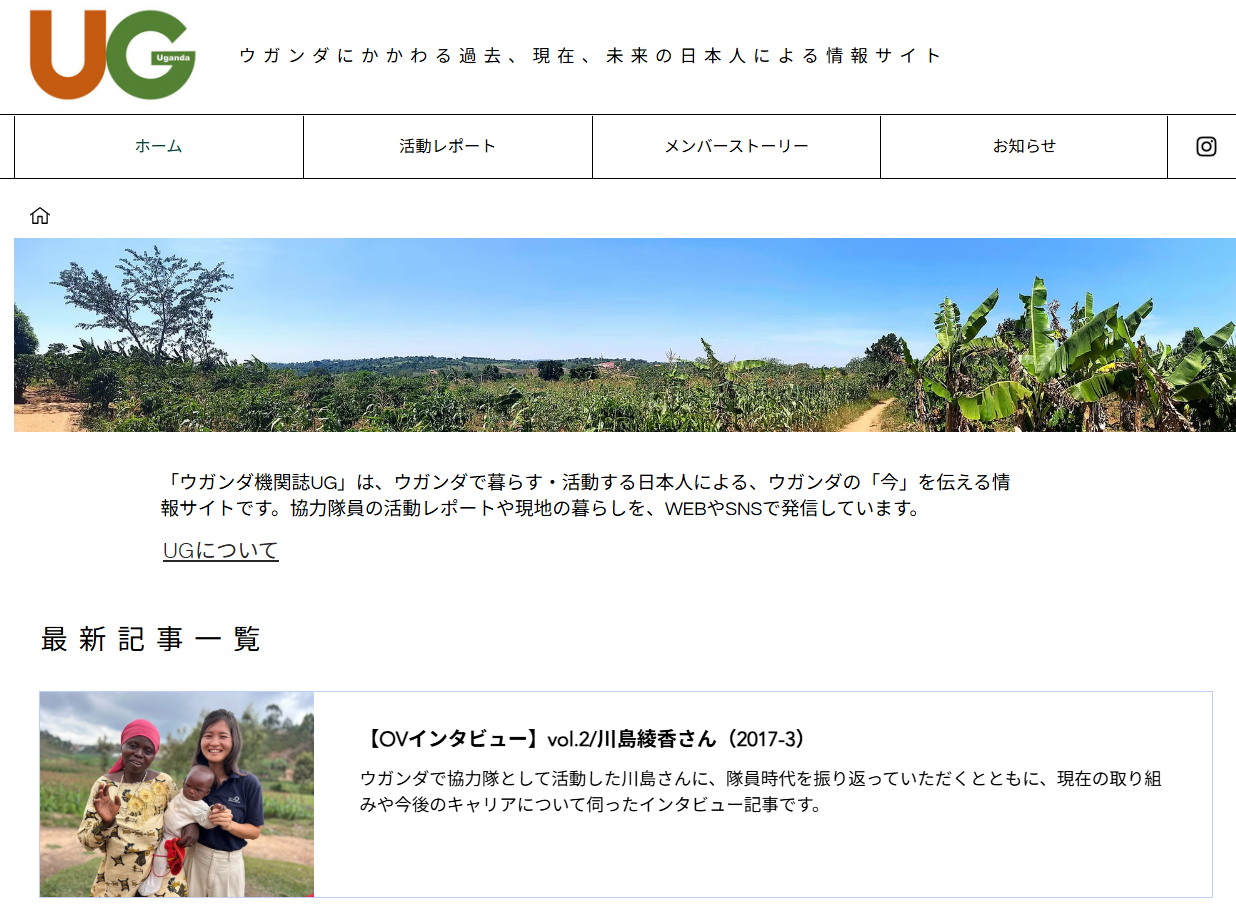Open the OVインタビュー vol.2 article title
The height and width of the screenshot is (912, 1236).
click(x=583, y=739)
